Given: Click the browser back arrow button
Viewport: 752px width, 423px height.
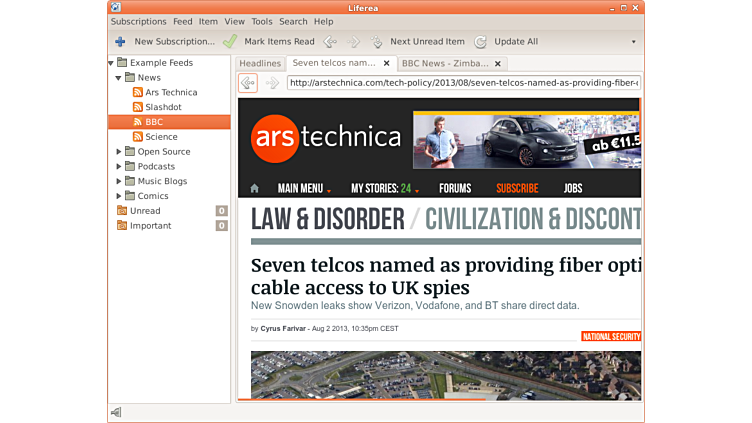Looking at the screenshot, I should click(247, 83).
